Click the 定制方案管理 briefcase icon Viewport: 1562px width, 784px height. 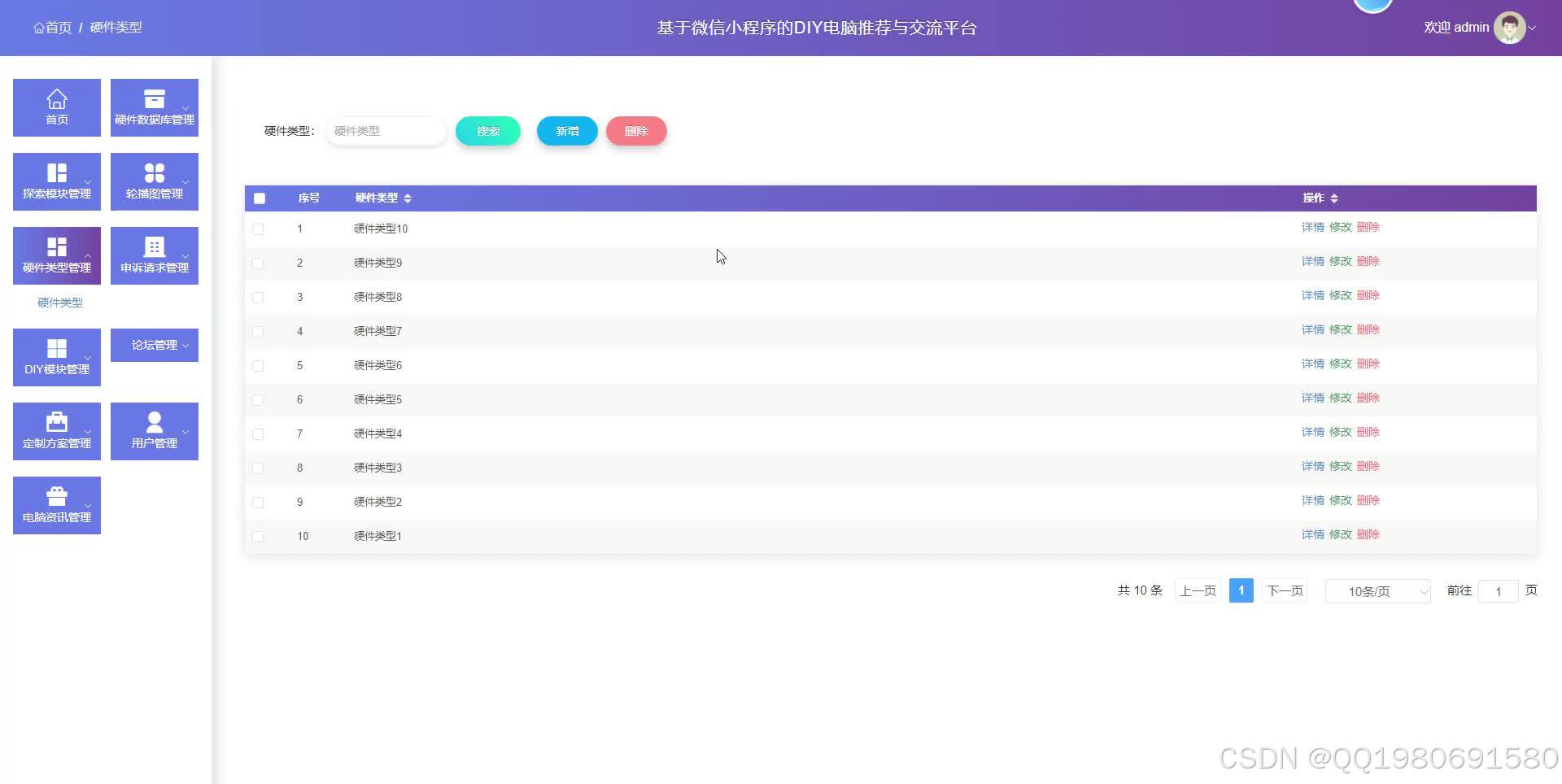tap(56, 430)
